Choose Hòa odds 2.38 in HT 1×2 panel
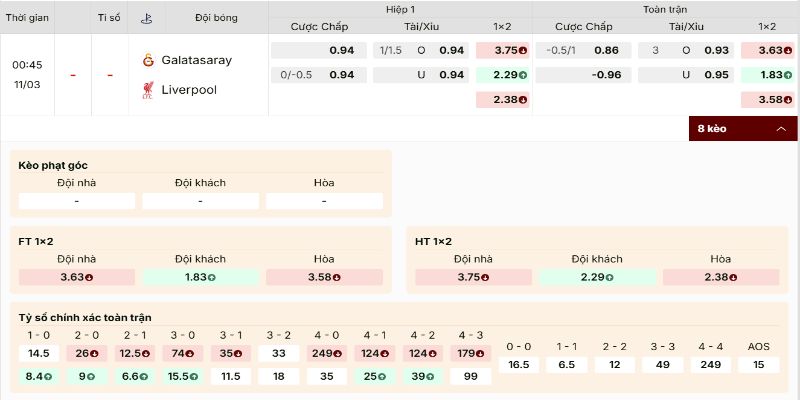The width and height of the screenshot is (800, 400). [x=720, y=277]
